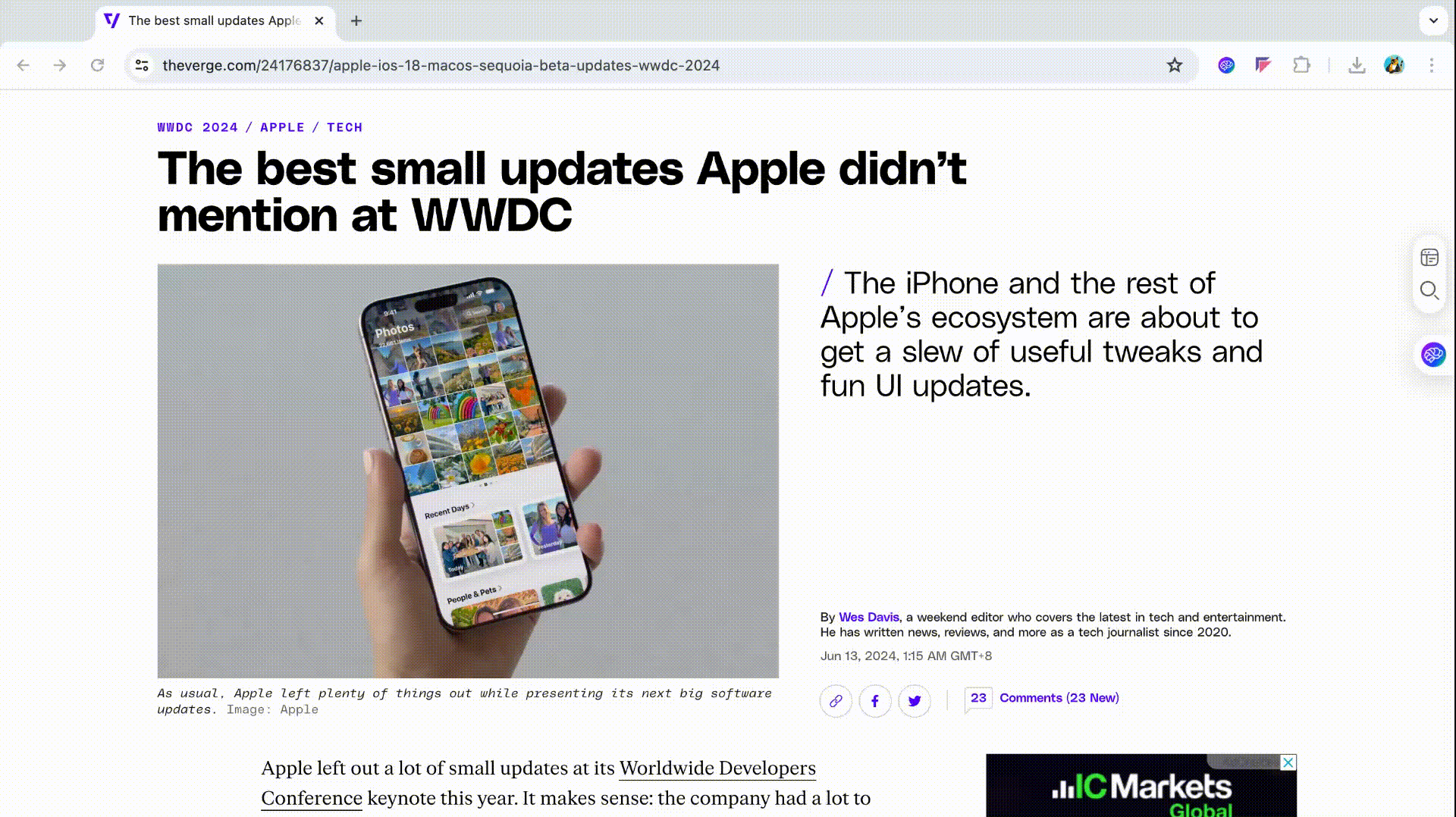This screenshot has width=1456, height=817.
Task: Open the Comments (23 New) link
Action: point(1059,698)
